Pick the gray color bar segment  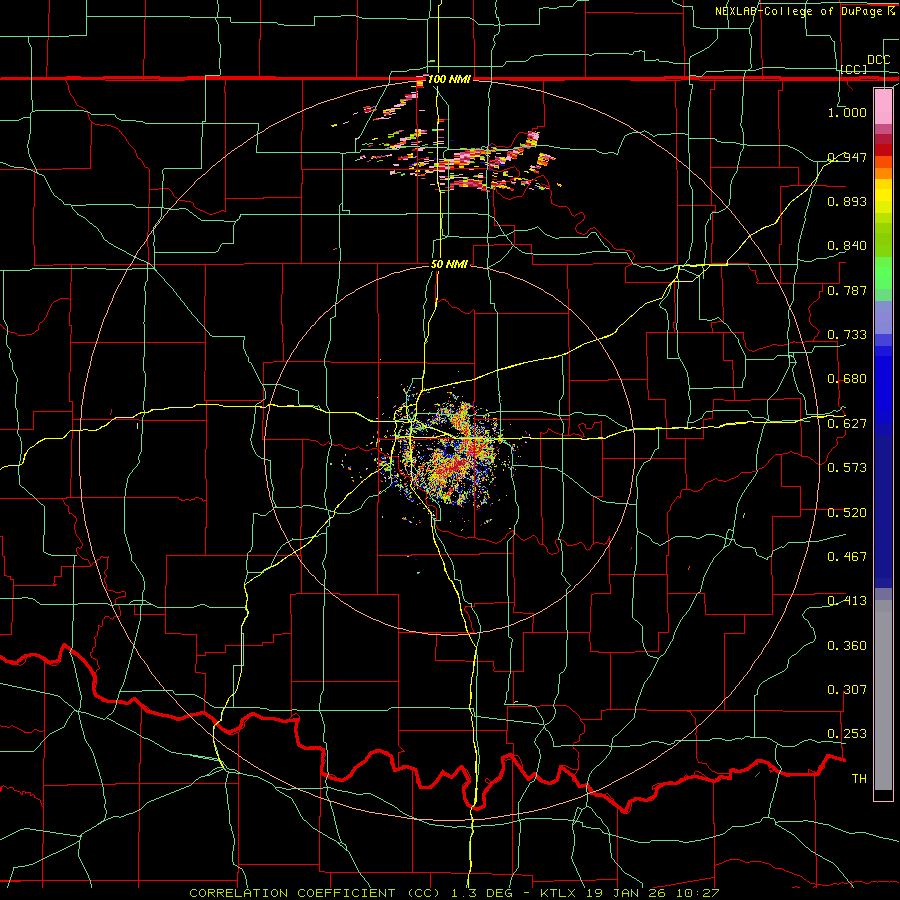[x=883, y=695]
